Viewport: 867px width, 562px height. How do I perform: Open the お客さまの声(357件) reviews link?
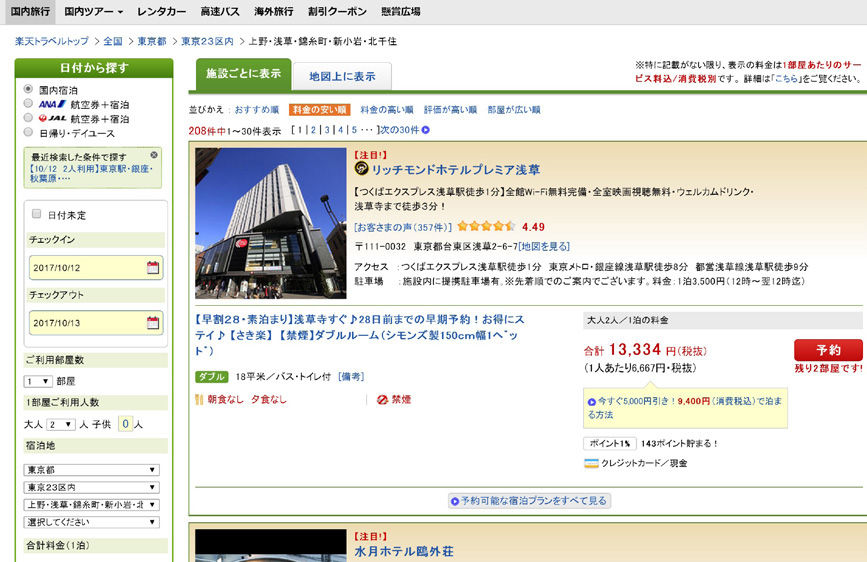[x=403, y=227]
